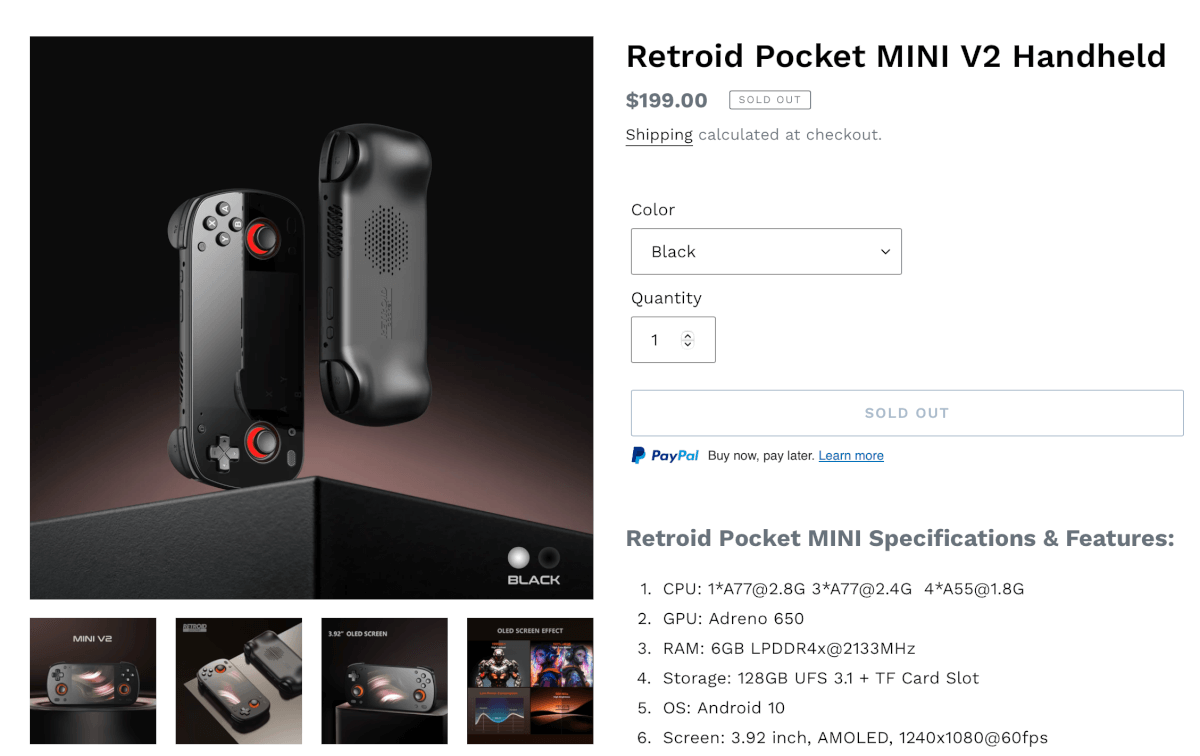Click the silver color swatch in image

518,557
